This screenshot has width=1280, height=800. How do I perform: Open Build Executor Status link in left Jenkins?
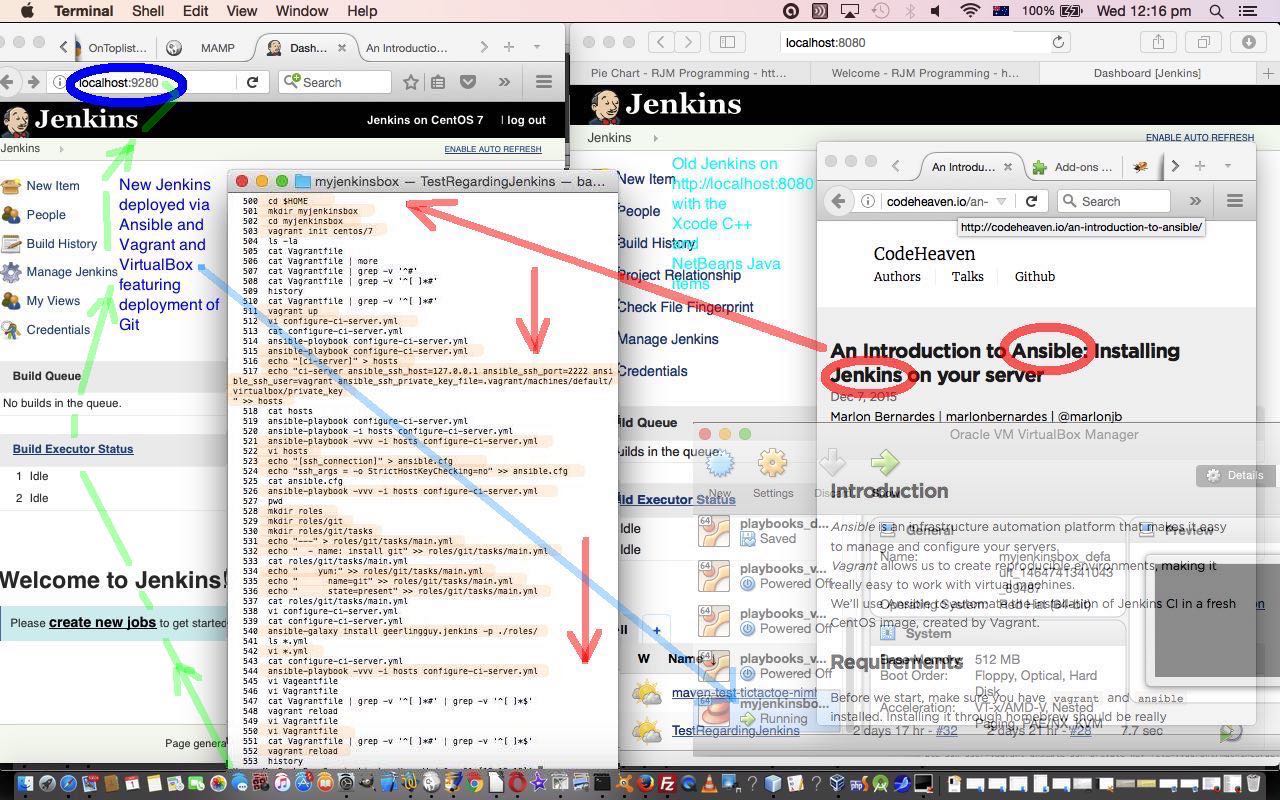pyautogui.click(x=72, y=449)
